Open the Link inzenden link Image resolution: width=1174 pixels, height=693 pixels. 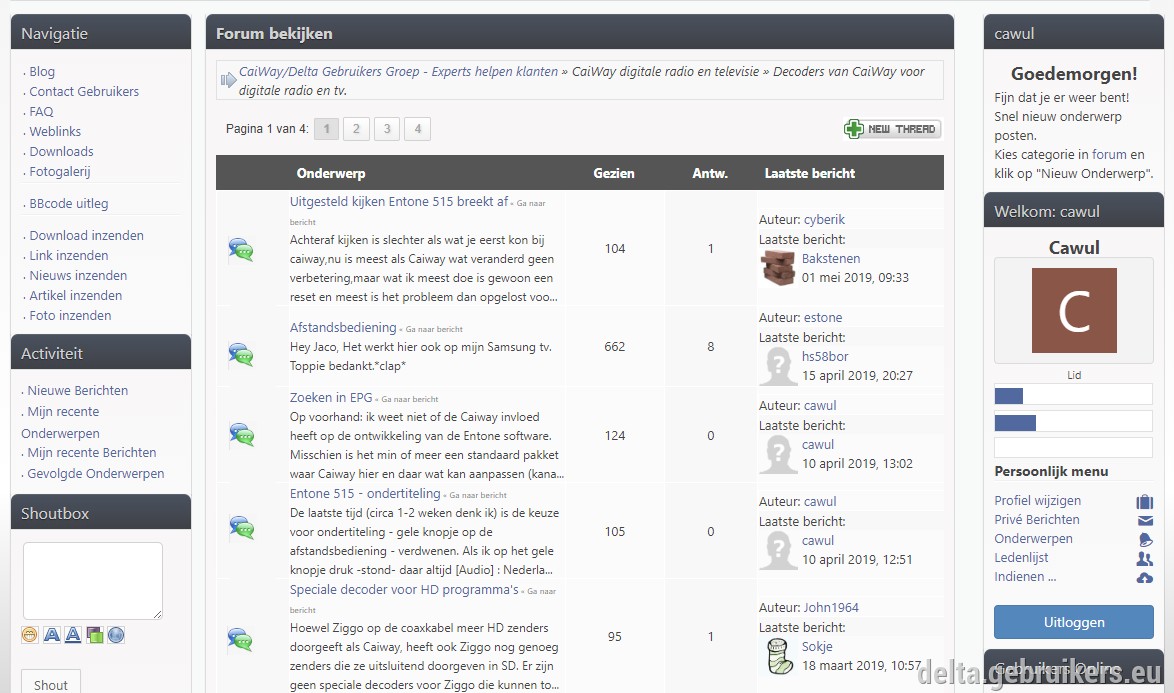tap(69, 256)
